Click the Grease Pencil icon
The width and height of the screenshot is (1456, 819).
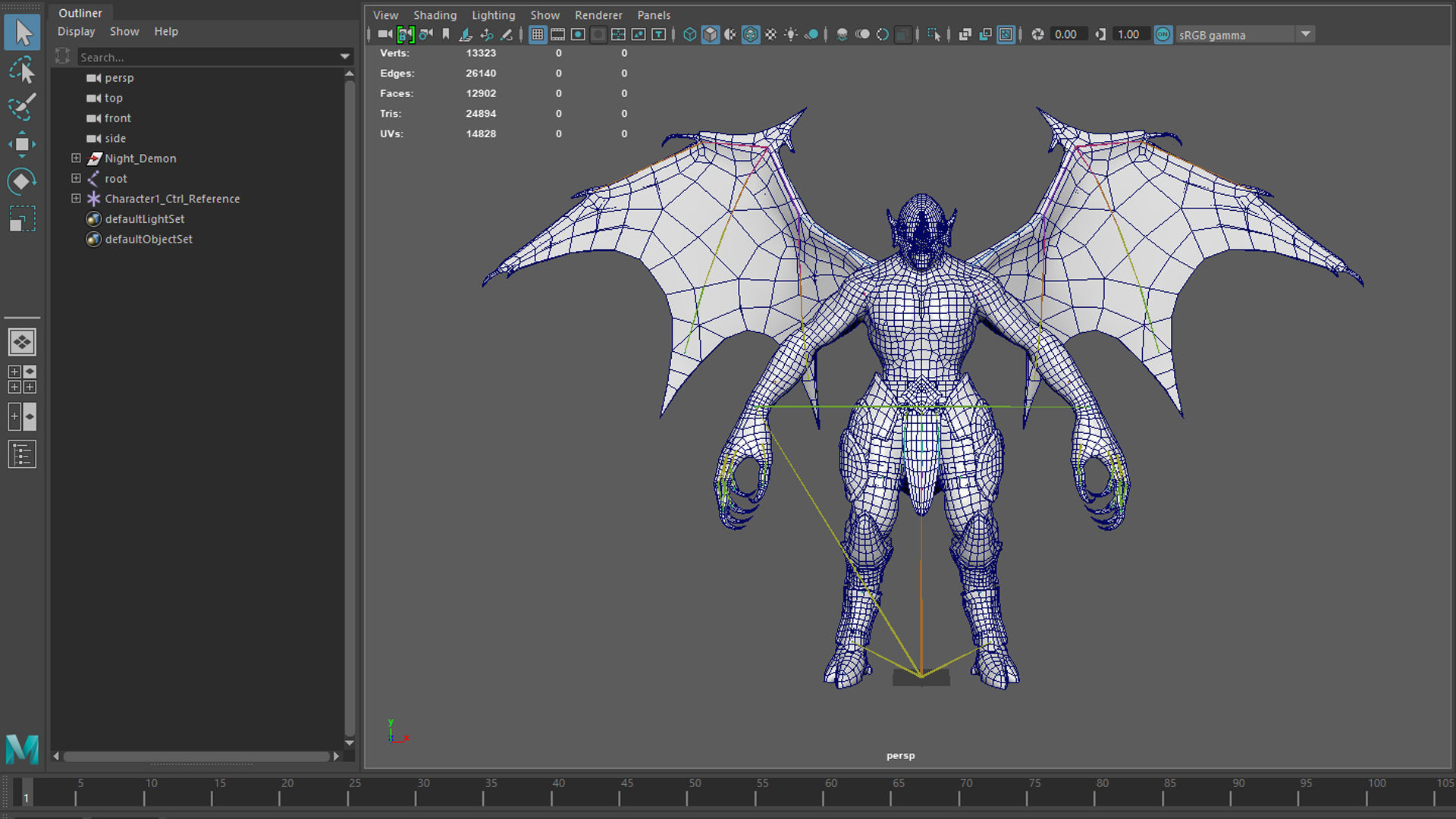click(x=507, y=34)
